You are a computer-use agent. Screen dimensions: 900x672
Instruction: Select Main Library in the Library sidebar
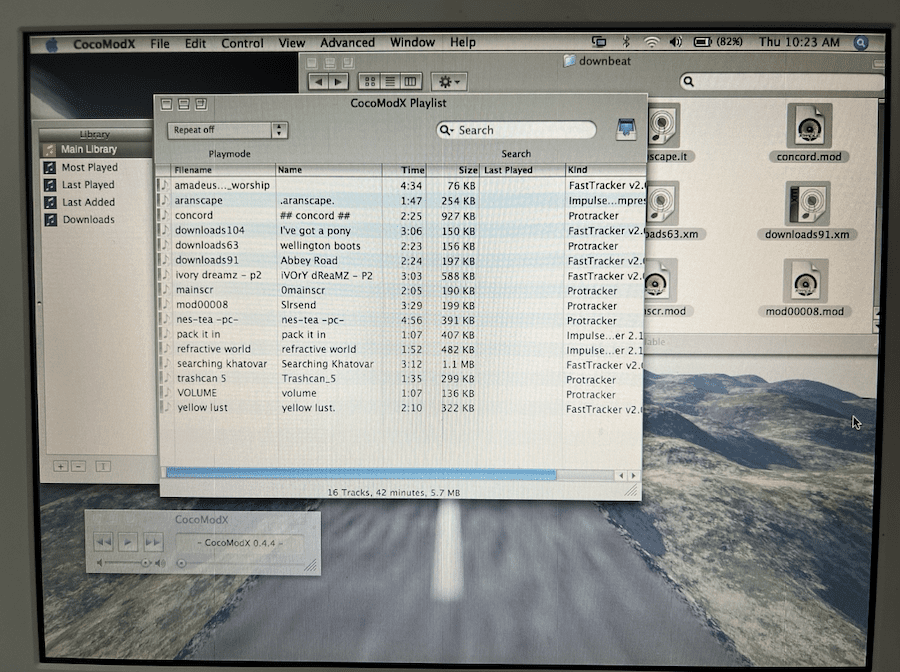[x=95, y=149]
